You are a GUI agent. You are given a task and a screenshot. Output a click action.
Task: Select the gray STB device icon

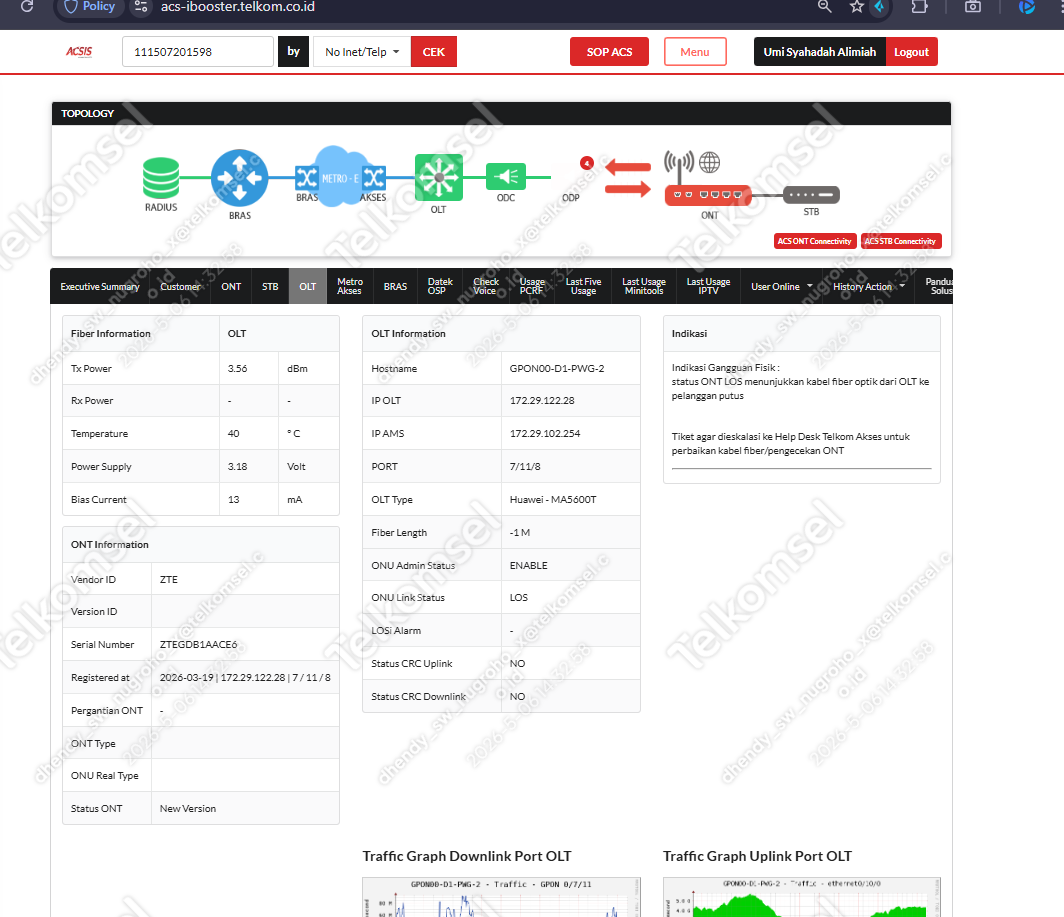[811, 195]
